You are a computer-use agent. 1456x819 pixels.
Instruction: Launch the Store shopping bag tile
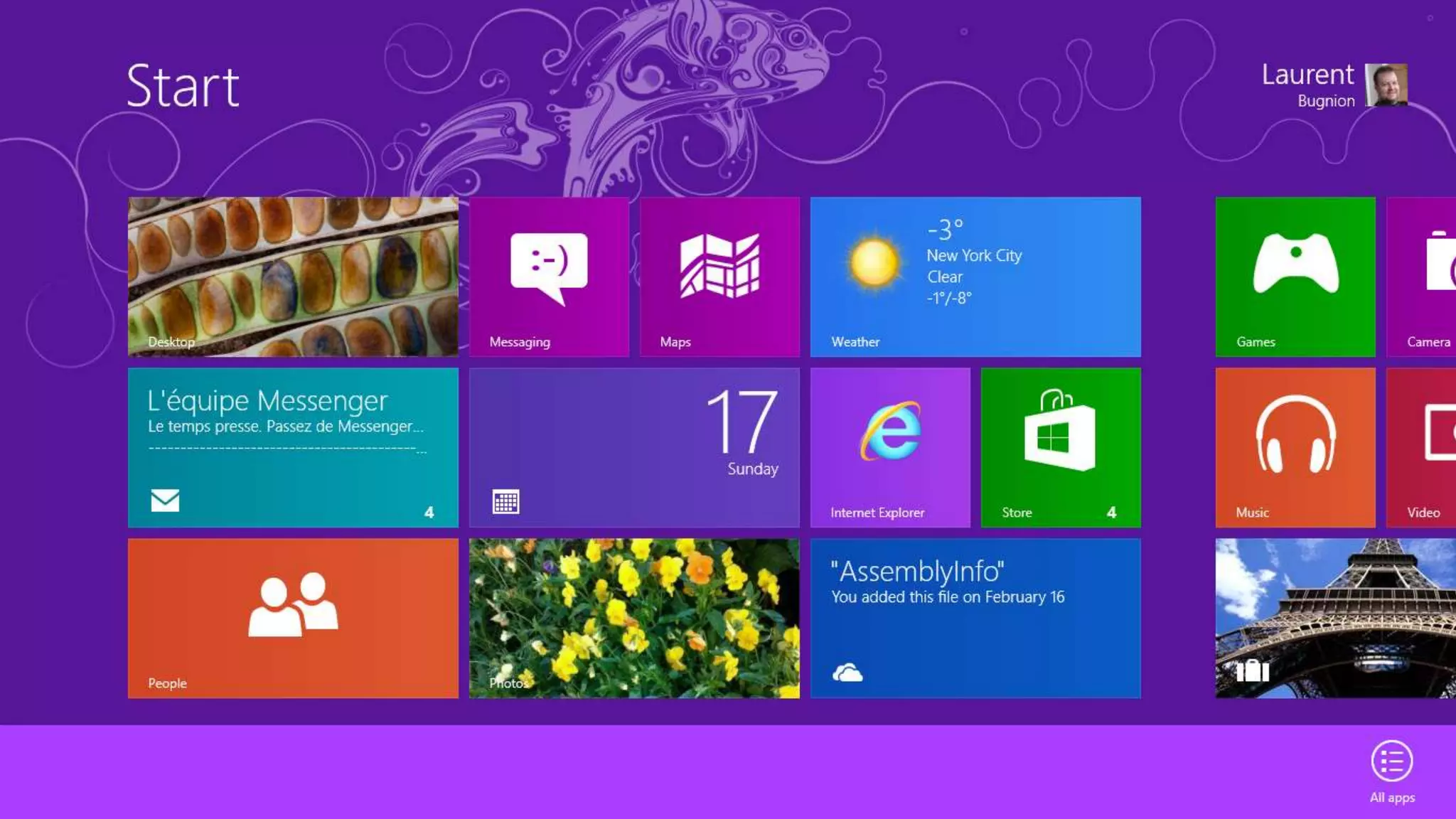pos(1061,447)
